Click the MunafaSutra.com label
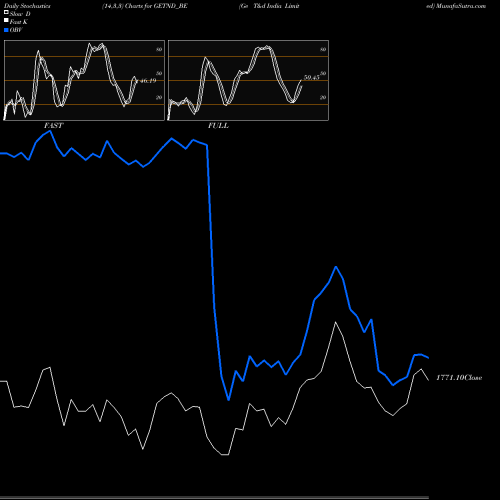The image size is (500, 500). (x=460, y=6)
